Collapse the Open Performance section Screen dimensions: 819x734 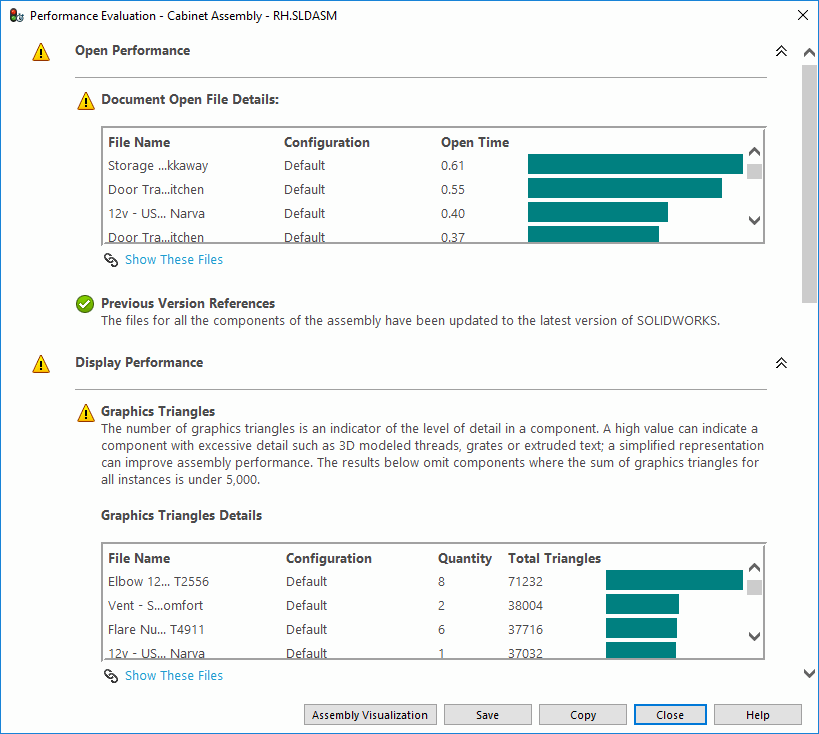pos(781,51)
